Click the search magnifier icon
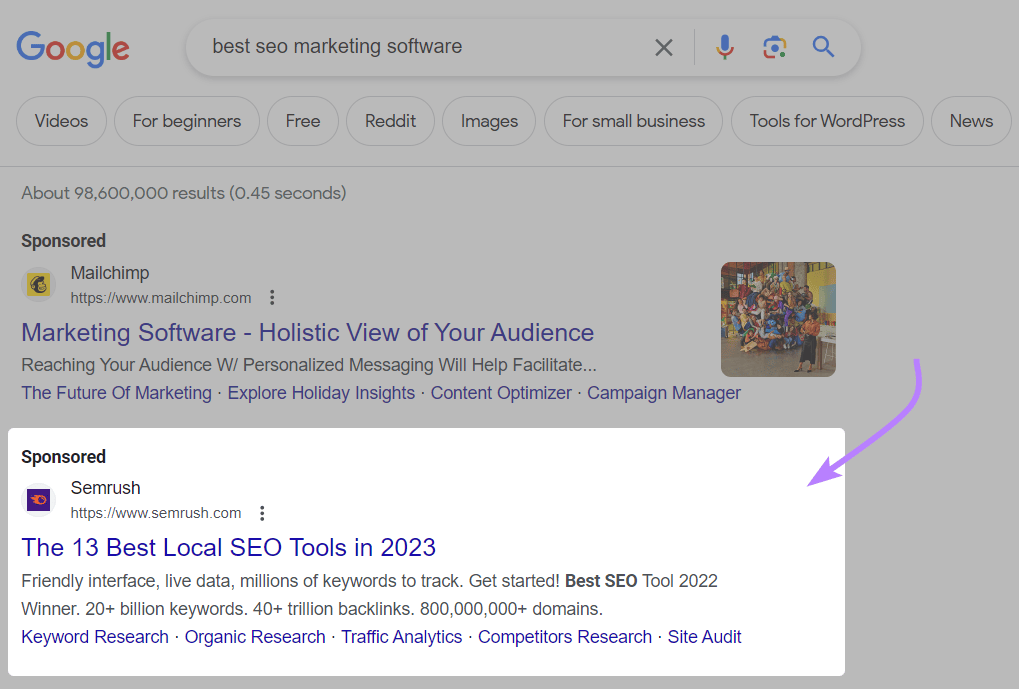This screenshot has width=1019, height=689. click(822, 46)
